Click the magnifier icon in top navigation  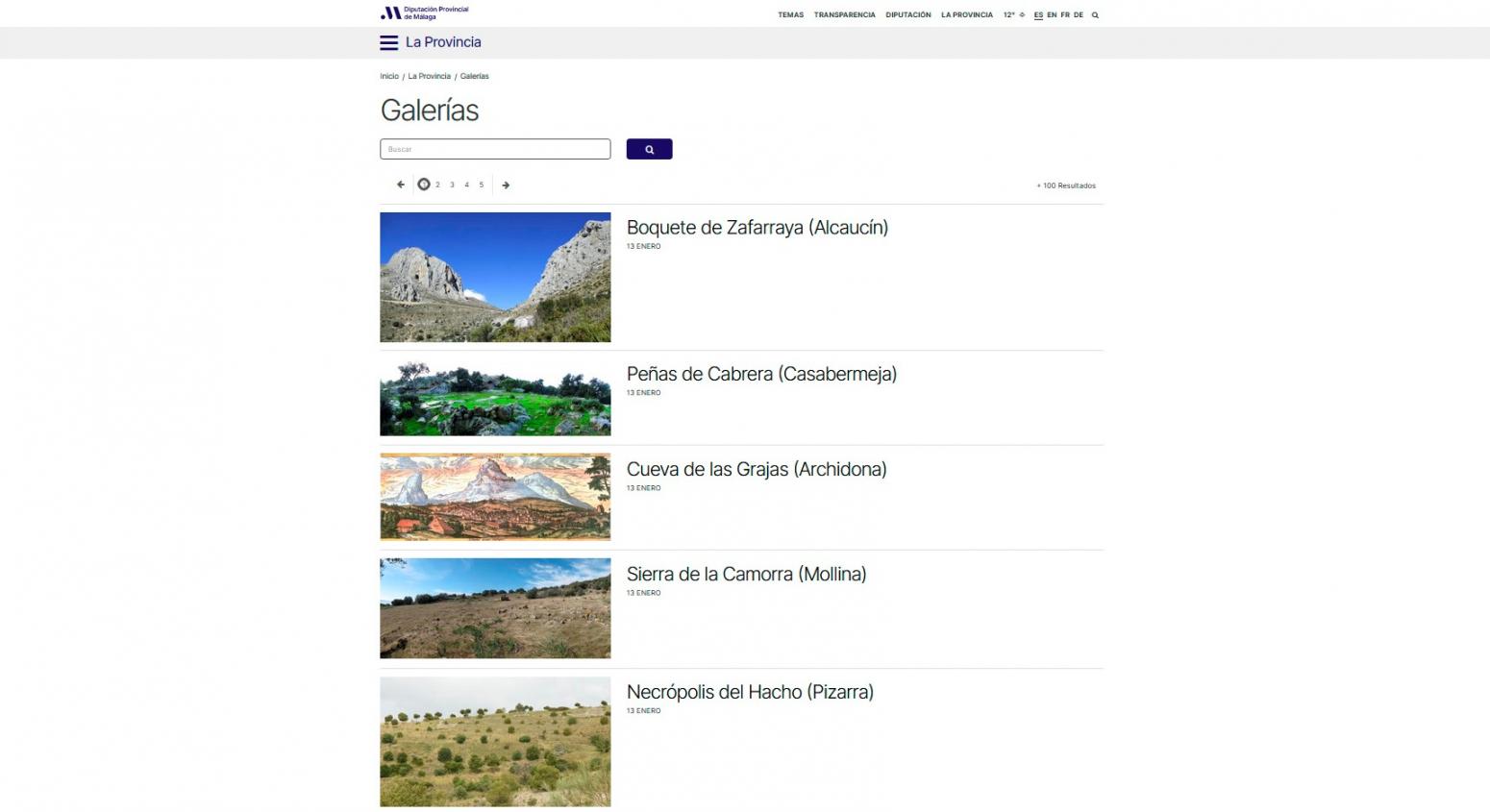[1095, 15]
